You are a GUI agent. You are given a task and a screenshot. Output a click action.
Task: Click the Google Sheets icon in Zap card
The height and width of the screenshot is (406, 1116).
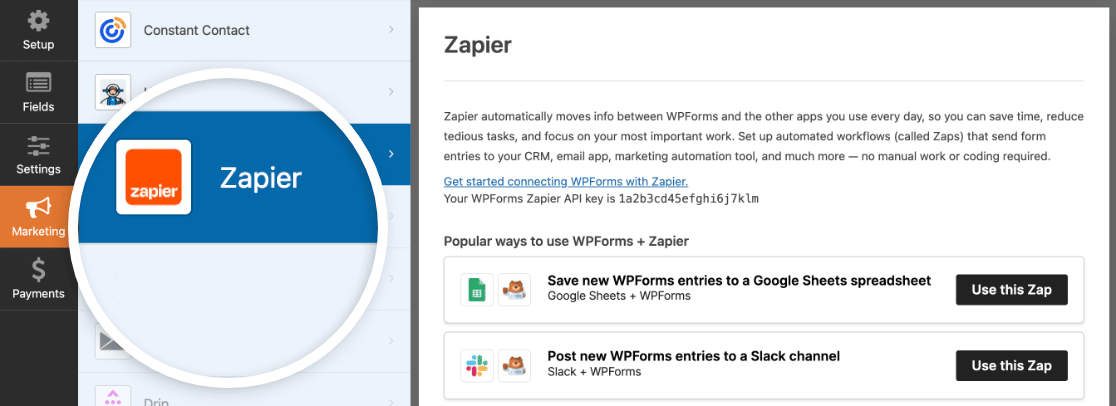[x=477, y=290]
